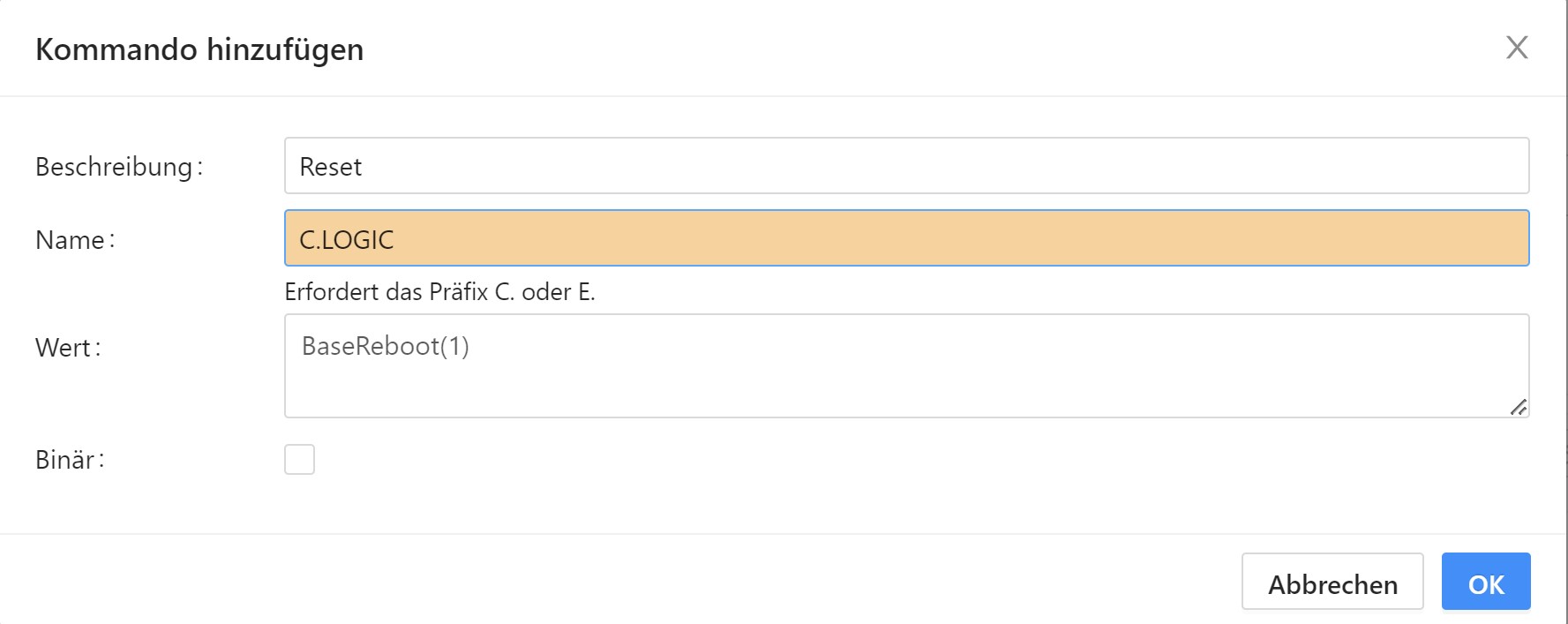Click the word 'Reset' in Beschreibung
The image size is (1568, 624).
(331, 167)
